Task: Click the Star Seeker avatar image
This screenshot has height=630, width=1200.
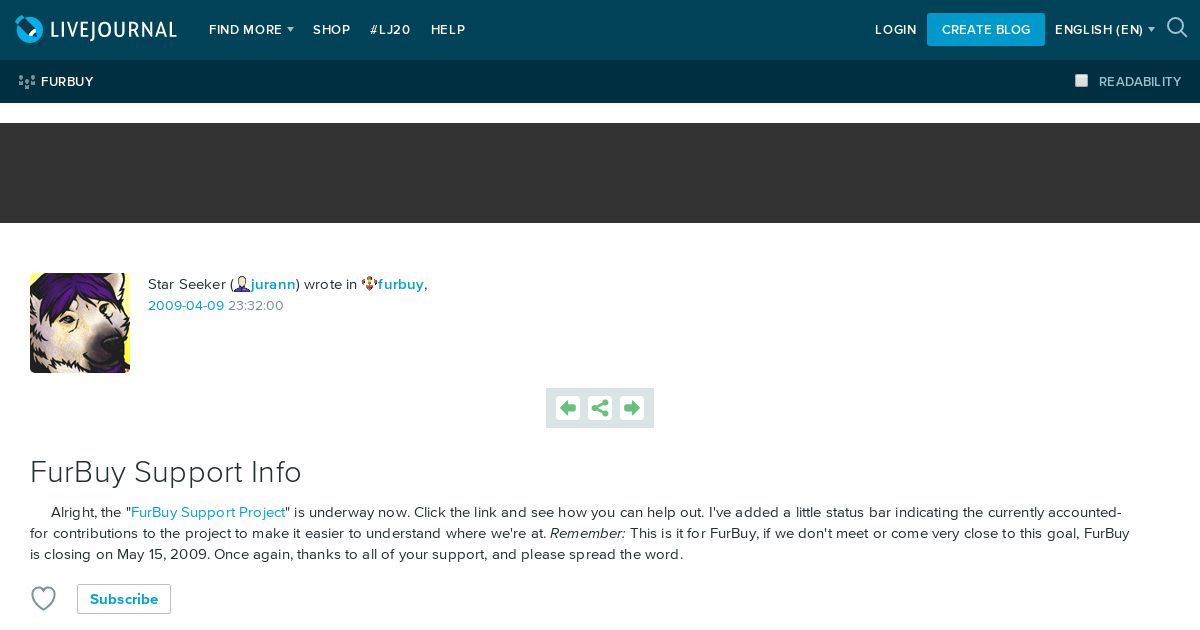Action: coord(80,323)
